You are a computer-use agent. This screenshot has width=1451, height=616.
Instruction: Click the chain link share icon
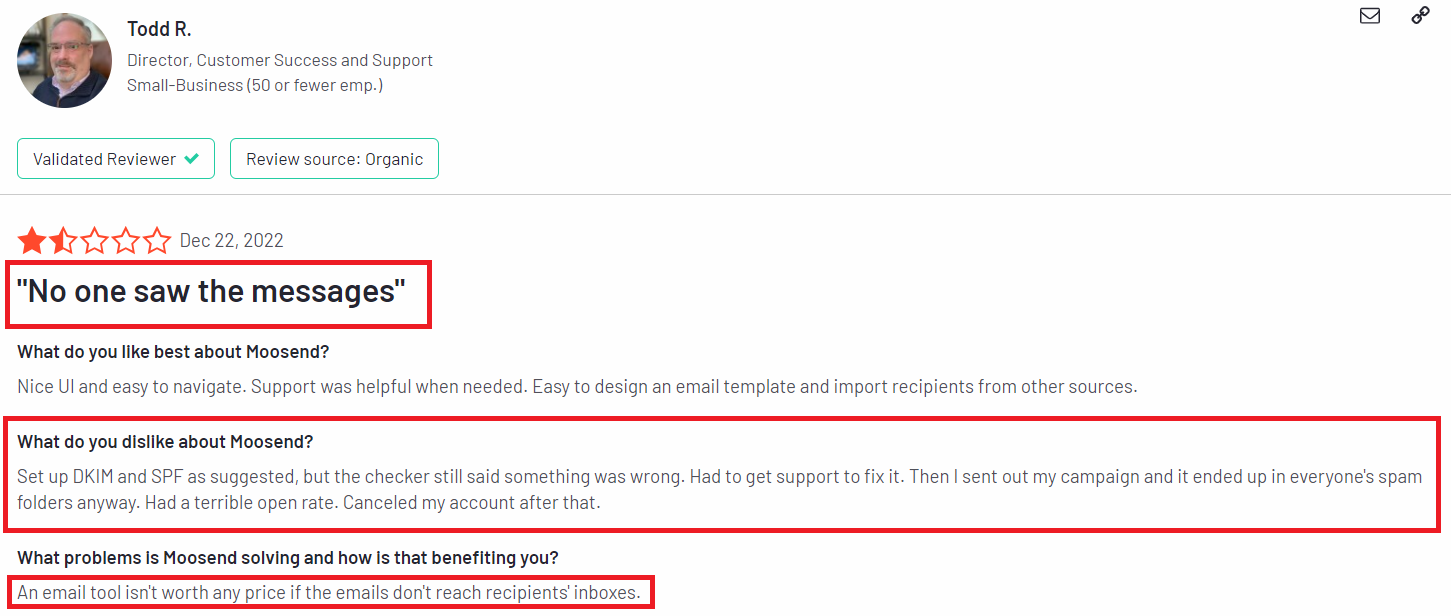coord(1420,16)
